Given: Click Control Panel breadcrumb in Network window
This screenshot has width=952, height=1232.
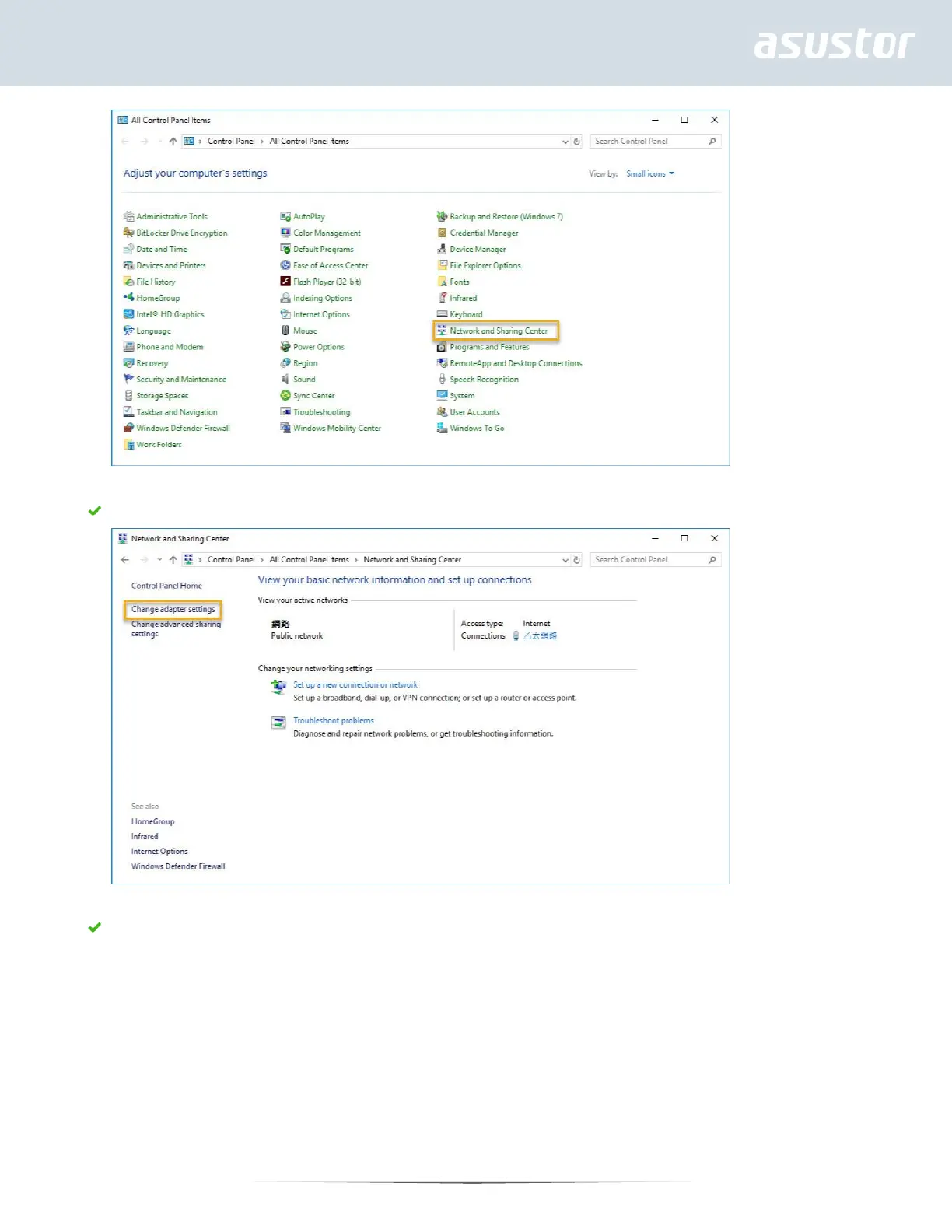Looking at the screenshot, I should (231, 560).
